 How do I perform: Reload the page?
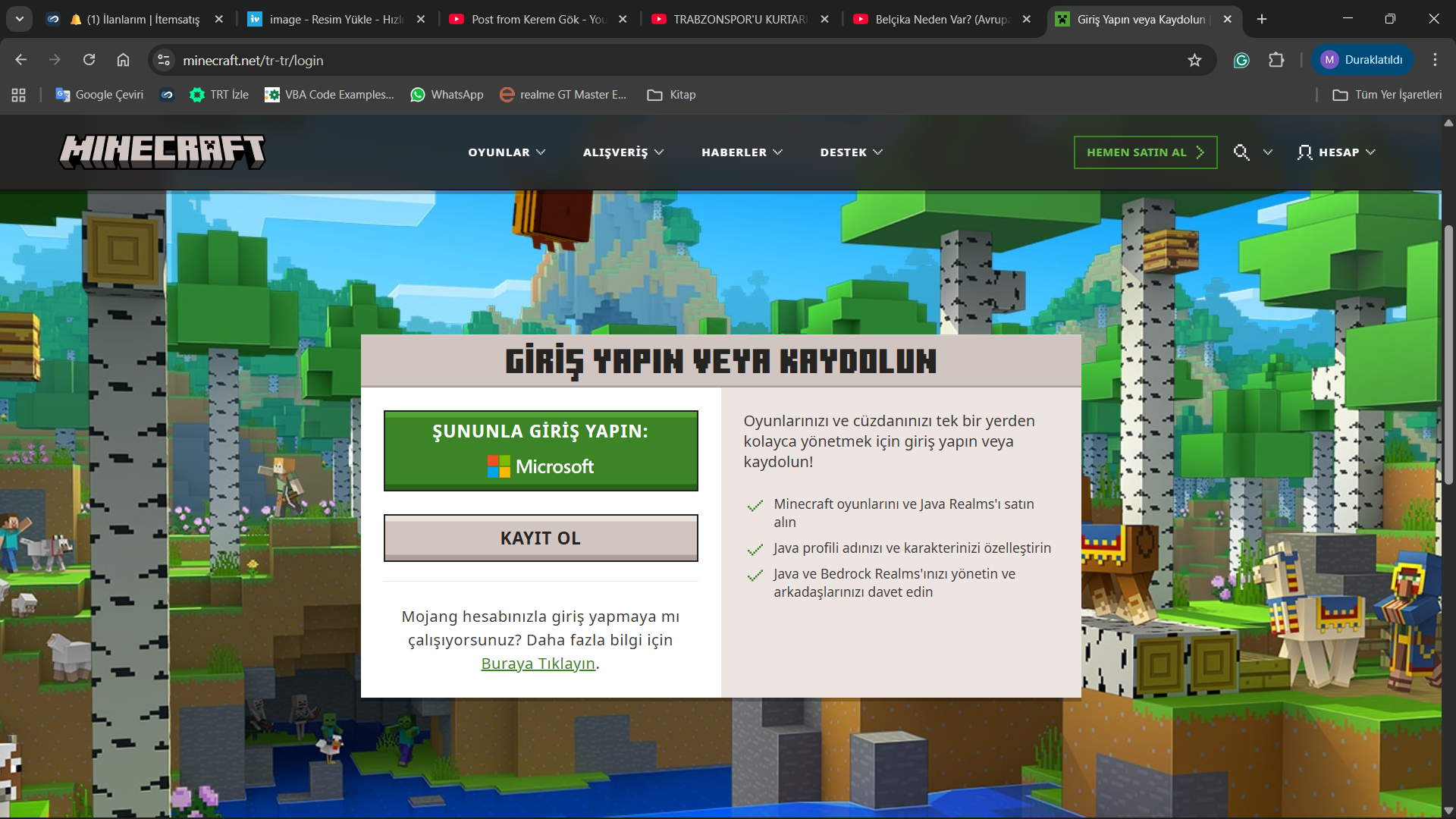point(89,60)
